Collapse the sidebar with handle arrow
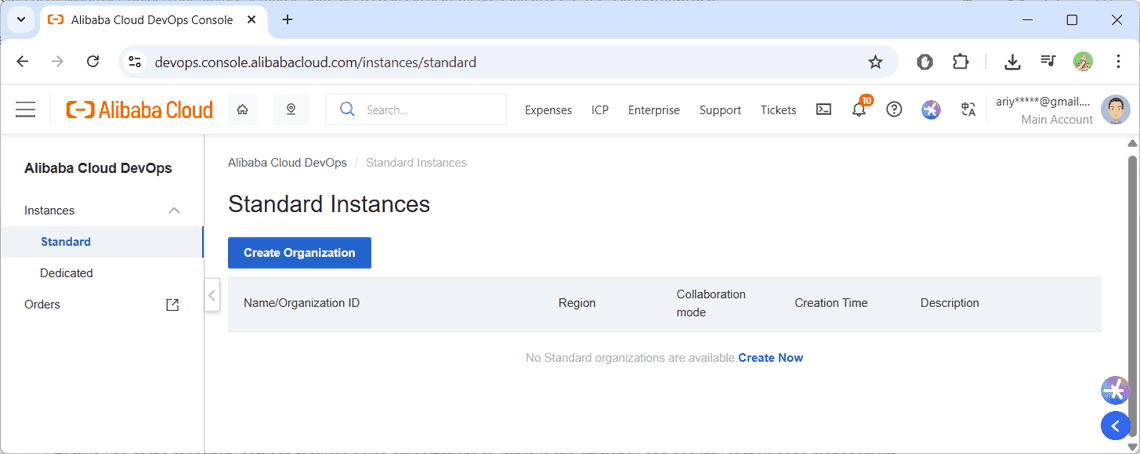Image resolution: width=1140 pixels, height=454 pixels. 212,295
